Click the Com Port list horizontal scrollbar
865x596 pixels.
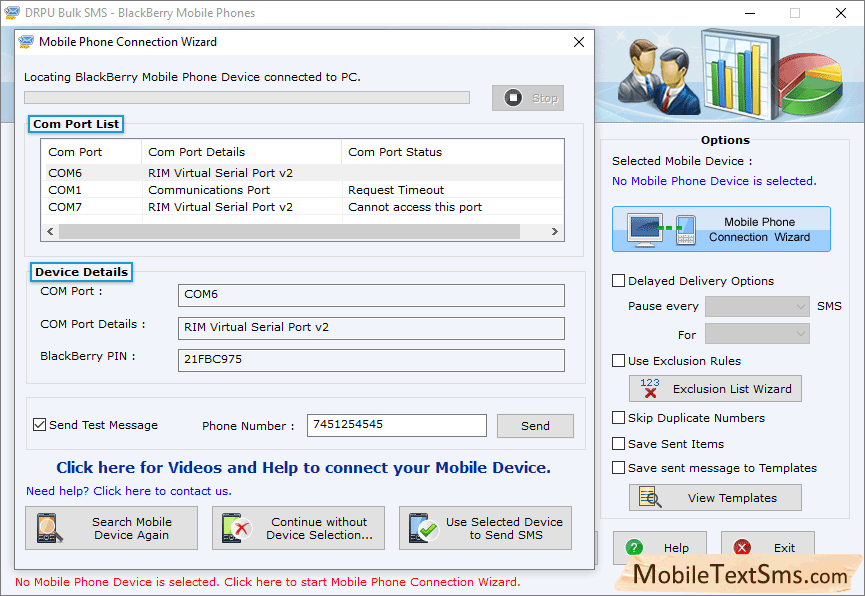click(x=289, y=231)
